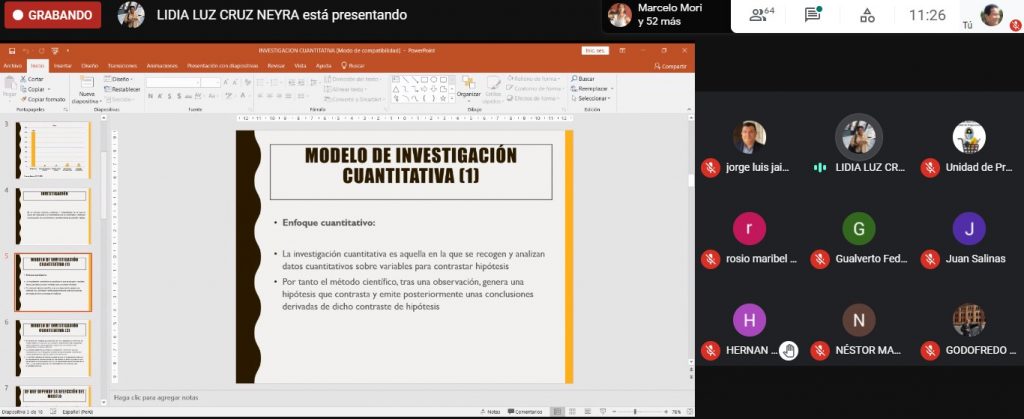Open the Presentación con diapositivas tab

pos(222,66)
